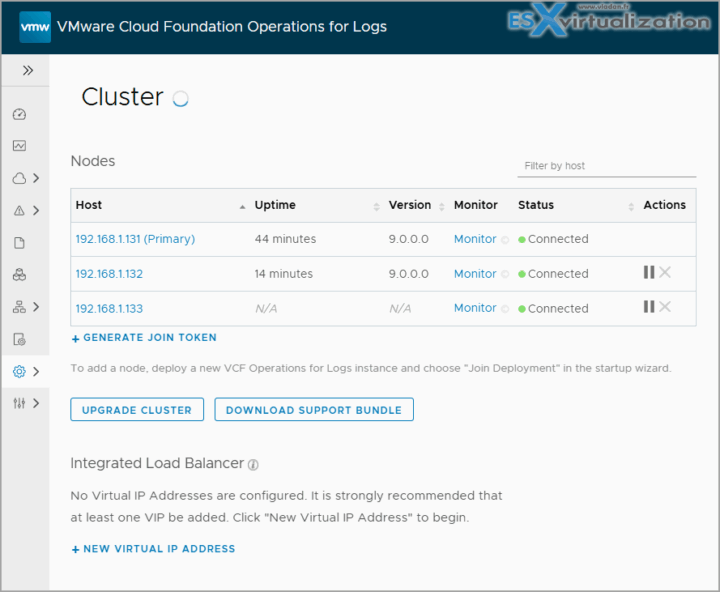
Task: Click New Virtual IP Address
Action: [x=153, y=549]
